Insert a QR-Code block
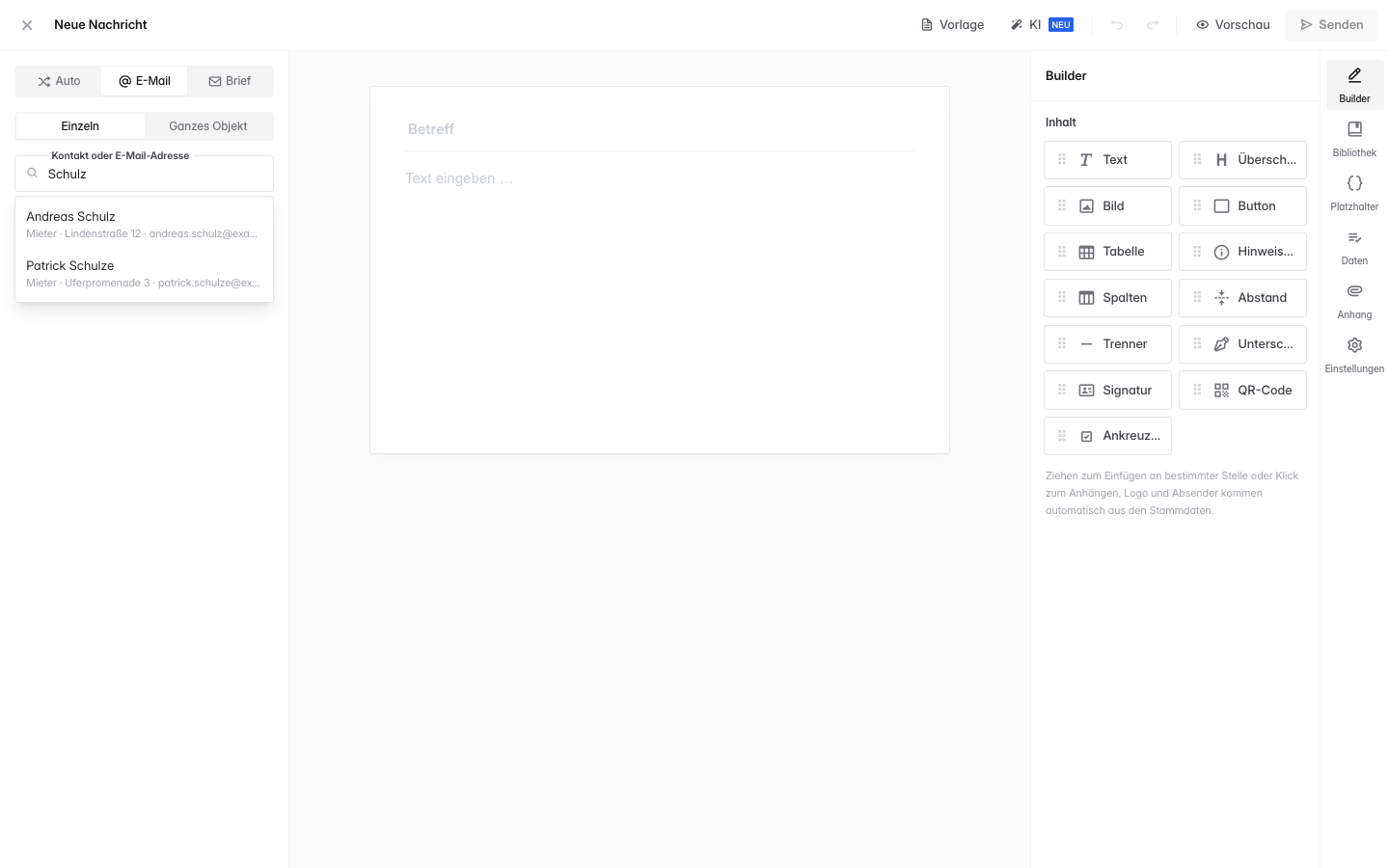Image resolution: width=1389 pixels, height=868 pixels. [x=1242, y=391]
